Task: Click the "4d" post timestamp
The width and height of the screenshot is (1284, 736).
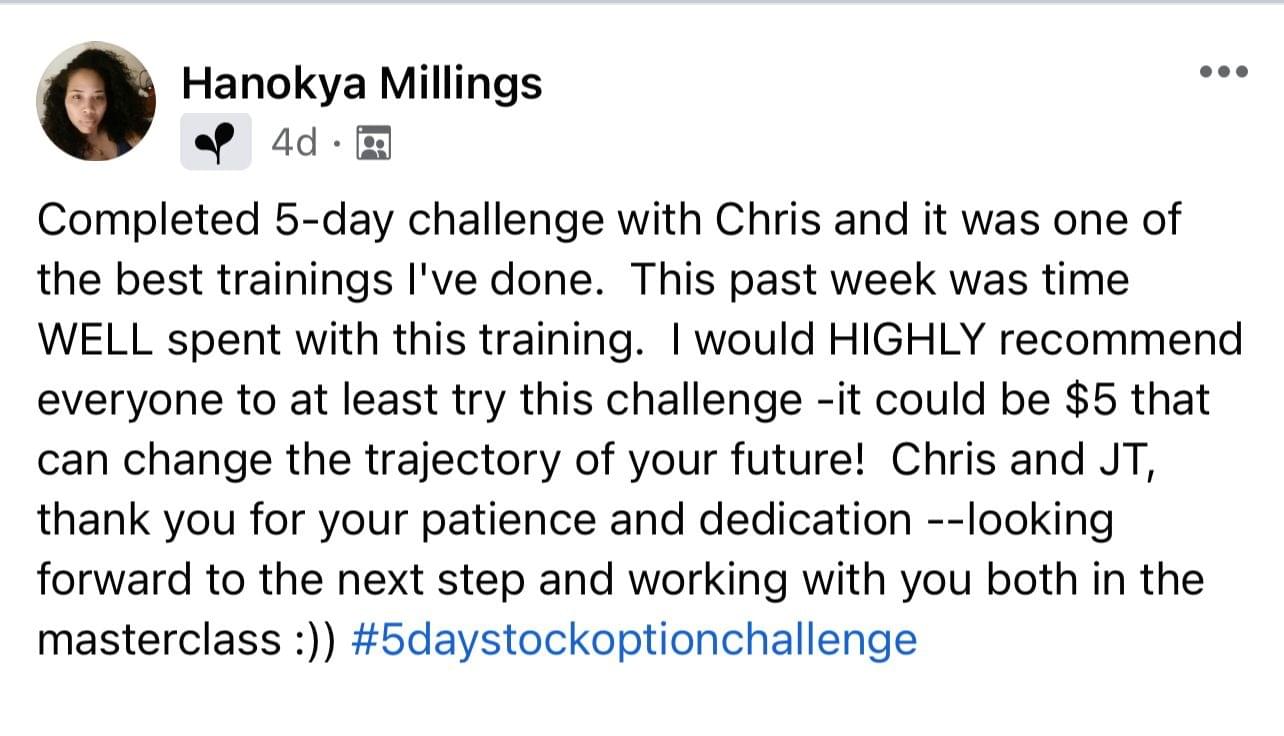Action: (x=294, y=143)
